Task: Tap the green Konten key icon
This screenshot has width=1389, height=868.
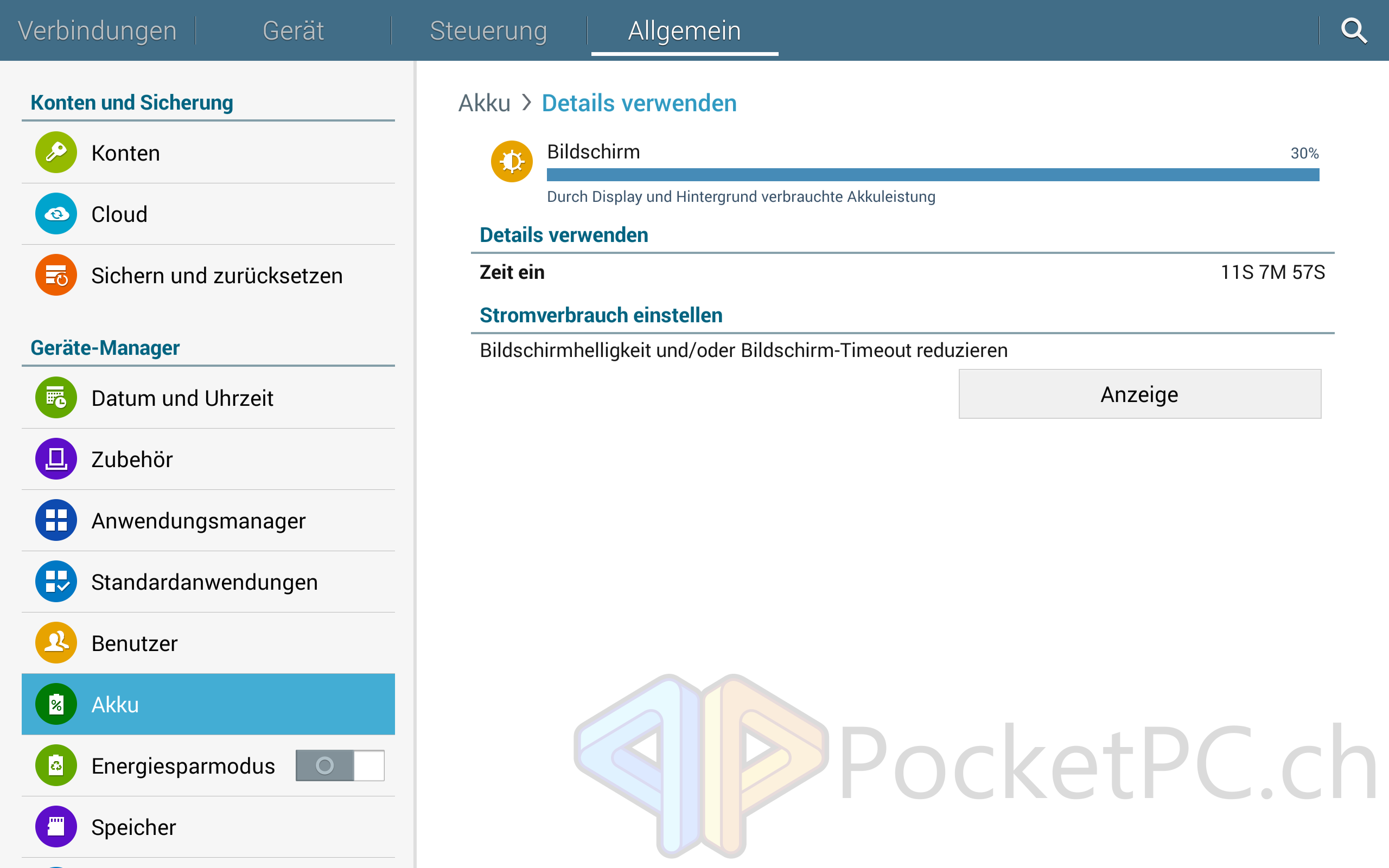Action: coord(56,152)
